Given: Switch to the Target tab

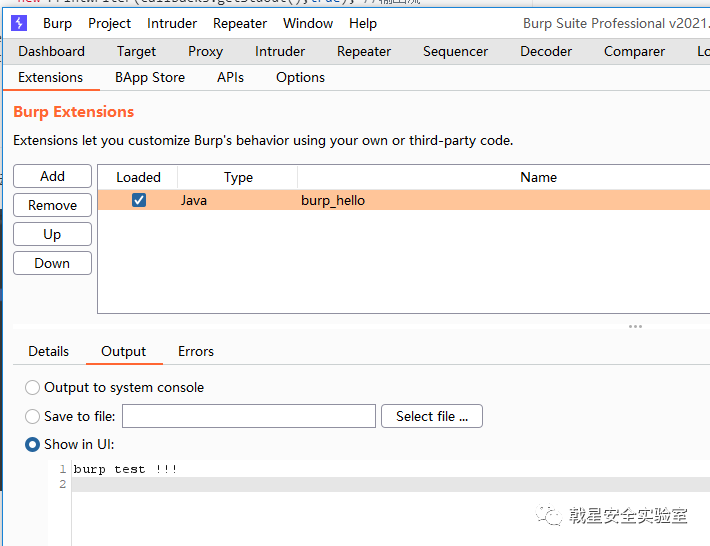Looking at the screenshot, I should point(136,51).
